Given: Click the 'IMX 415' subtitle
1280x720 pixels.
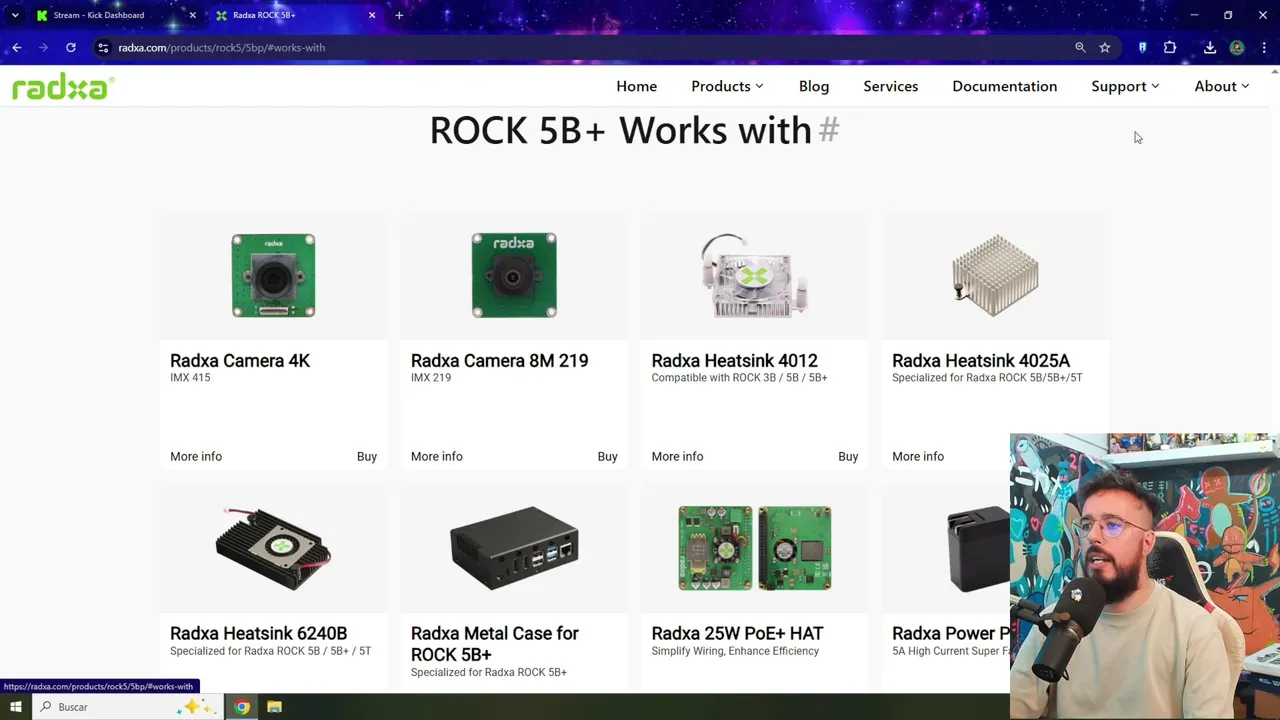Looking at the screenshot, I should (x=190, y=378).
